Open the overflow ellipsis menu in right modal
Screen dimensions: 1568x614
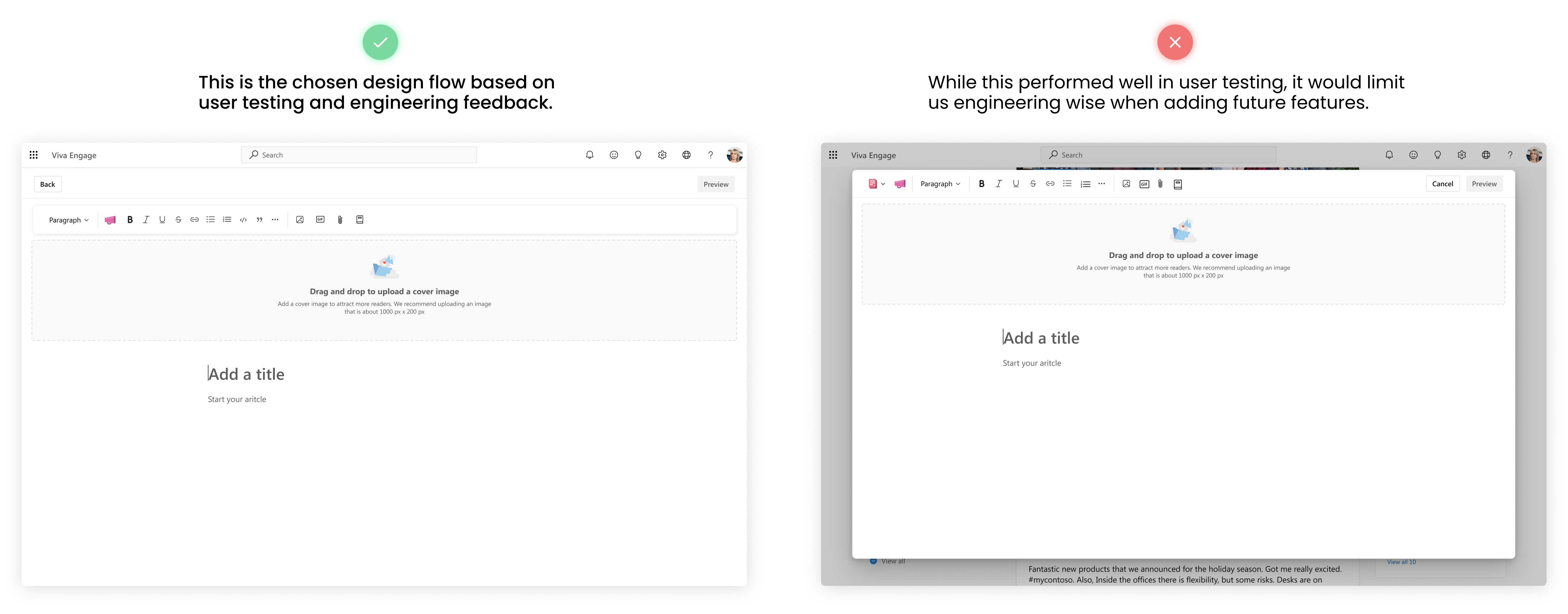click(1101, 184)
